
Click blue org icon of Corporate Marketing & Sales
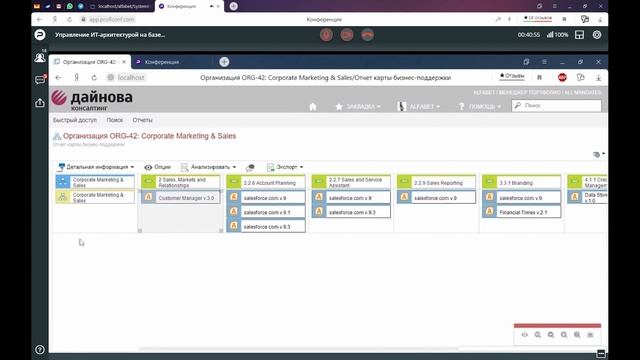click(63, 182)
